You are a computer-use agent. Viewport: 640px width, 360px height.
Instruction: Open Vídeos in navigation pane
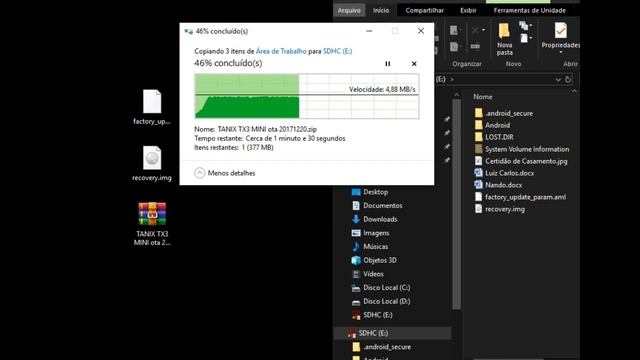click(367, 274)
